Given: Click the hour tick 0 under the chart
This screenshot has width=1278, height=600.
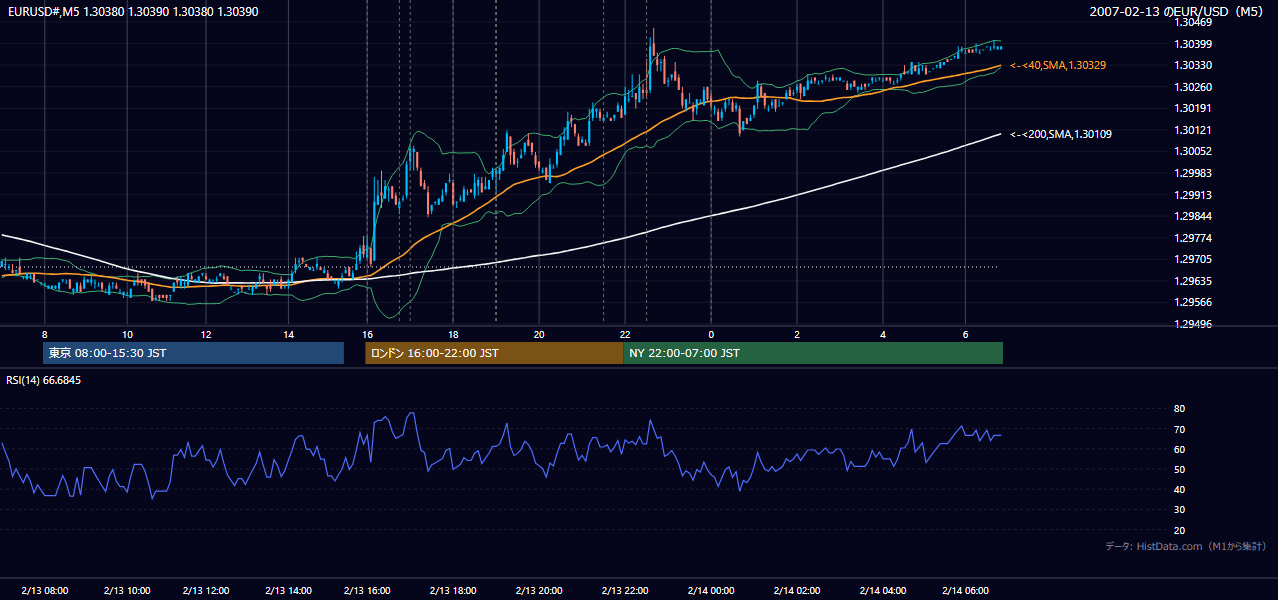Looking at the screenshot, I should tap(711, 334).
